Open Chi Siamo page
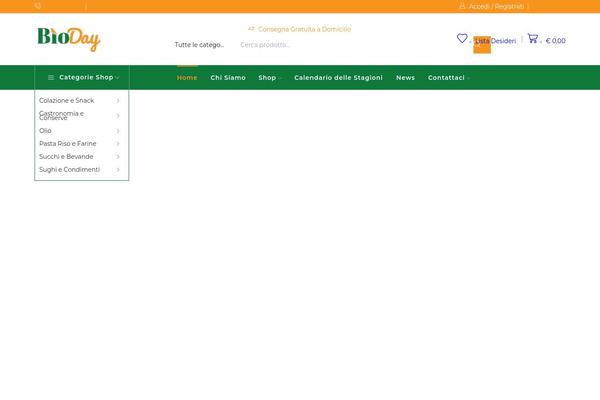Viewport: 600px width, 400px height. pos(228,78)
